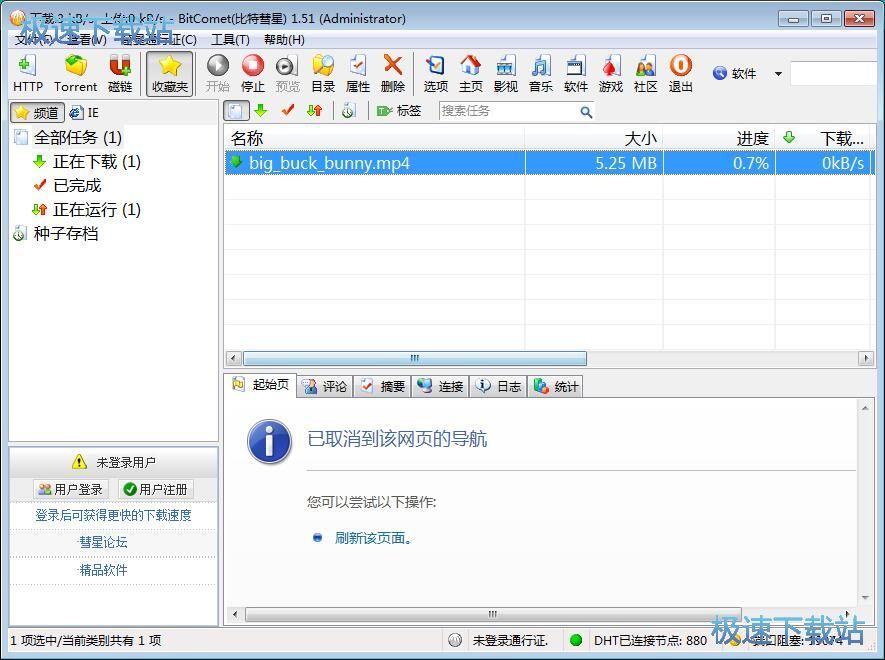
Task: Click the 刷新该页面 refresh link
Action: point(373,538)
